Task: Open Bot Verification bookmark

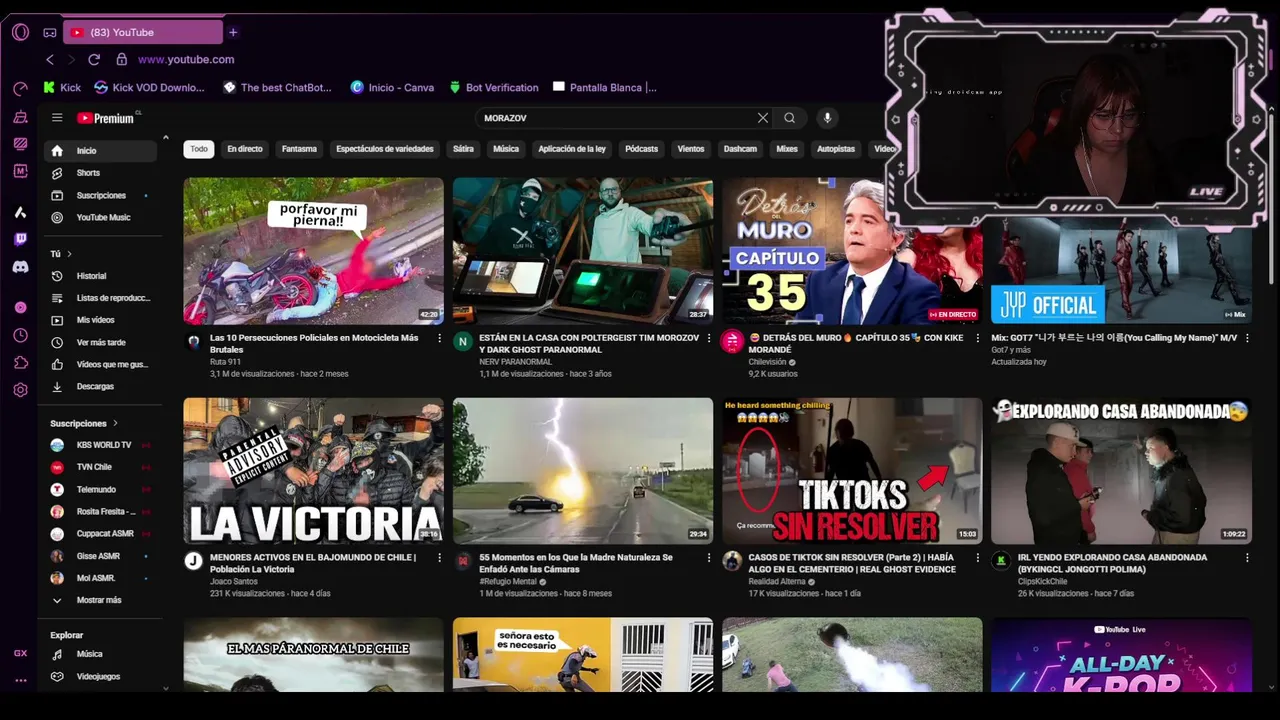Action: (494, 87)
